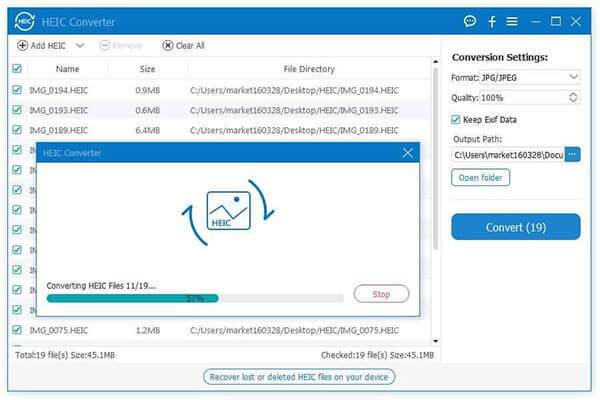Click the Size column header
The image size is (600, 400).
(147, 69)
